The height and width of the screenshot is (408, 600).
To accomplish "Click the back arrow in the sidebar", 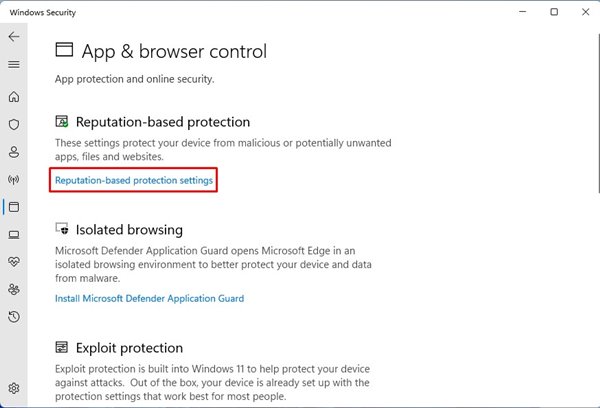I will click(14, 36).
